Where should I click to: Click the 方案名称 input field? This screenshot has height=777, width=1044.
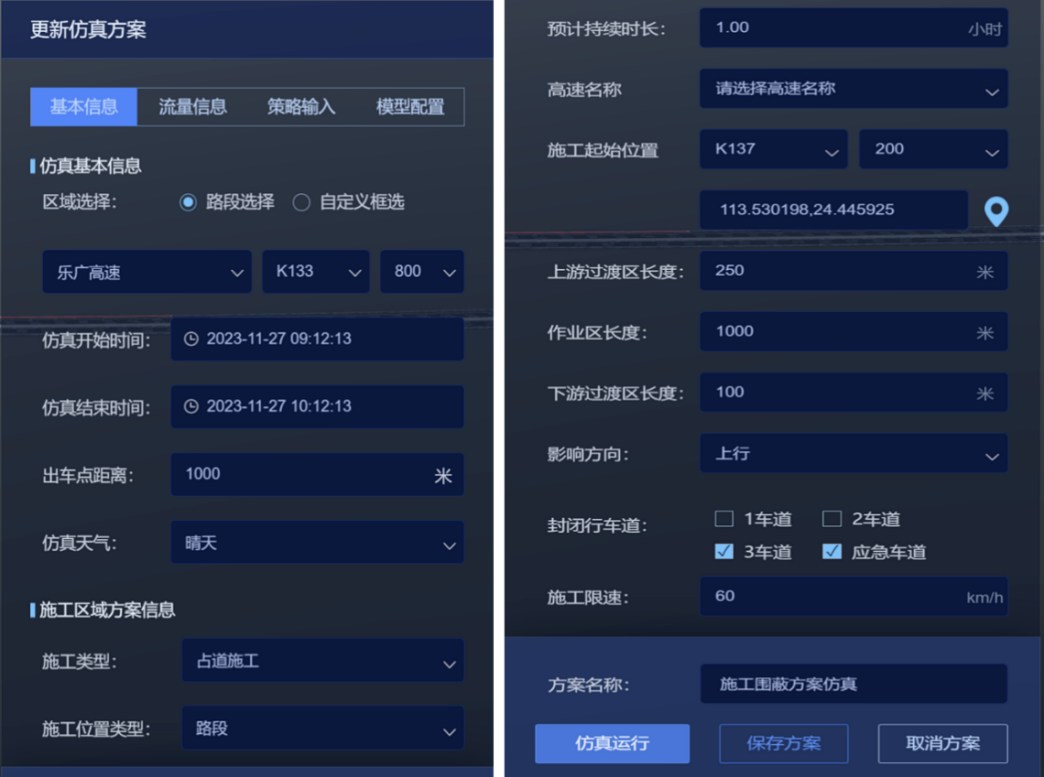pyautogui.click(x=854, y=684)
